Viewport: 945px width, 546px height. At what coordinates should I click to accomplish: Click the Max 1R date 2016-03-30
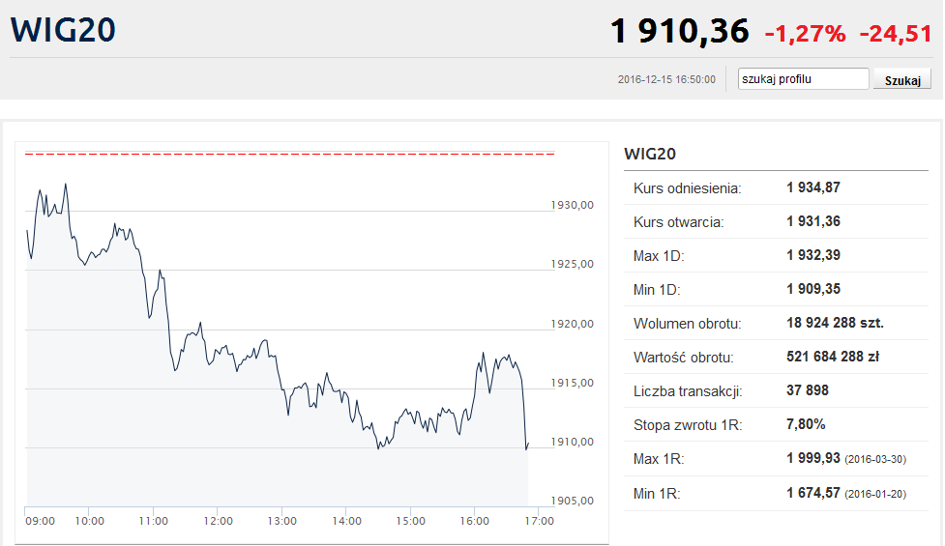[x=875, y=459]
